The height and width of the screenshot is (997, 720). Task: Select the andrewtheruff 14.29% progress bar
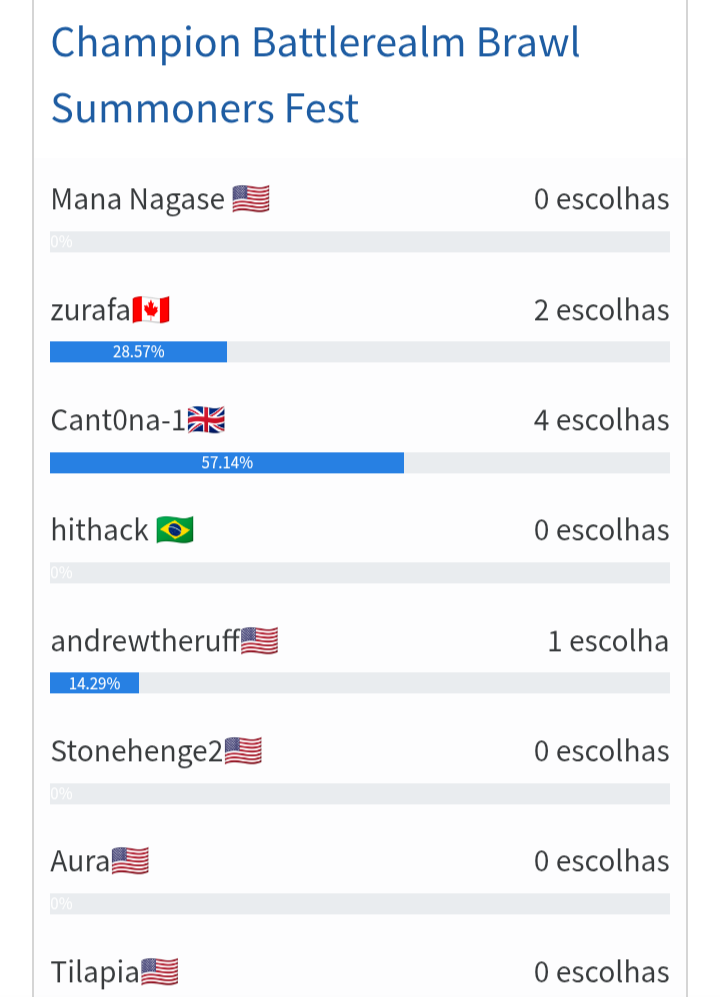360,683
